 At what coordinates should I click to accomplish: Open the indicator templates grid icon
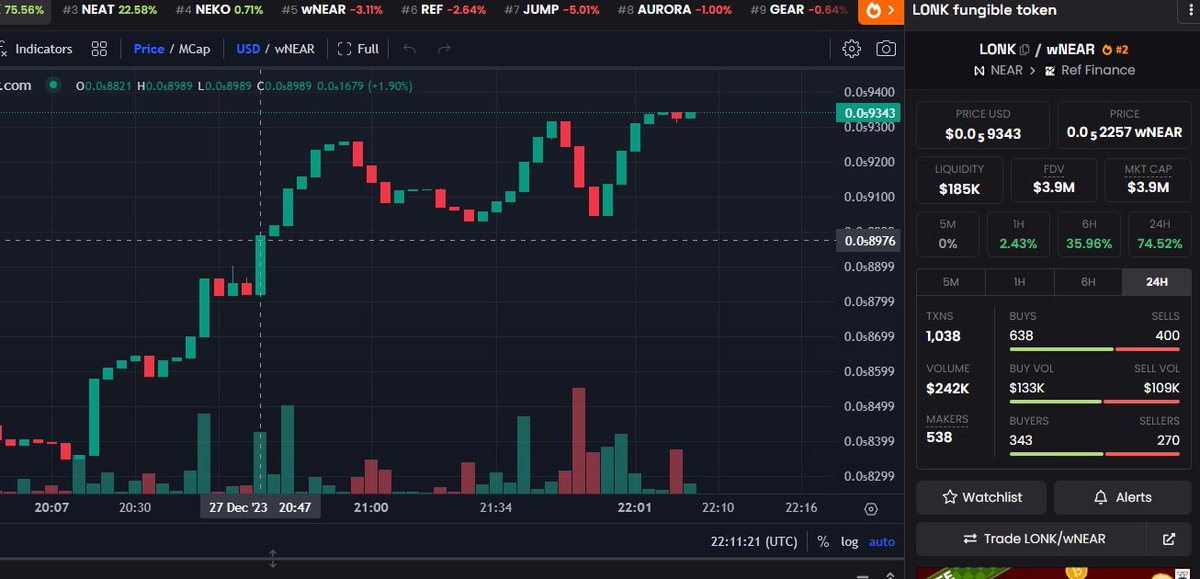(99, 48)
